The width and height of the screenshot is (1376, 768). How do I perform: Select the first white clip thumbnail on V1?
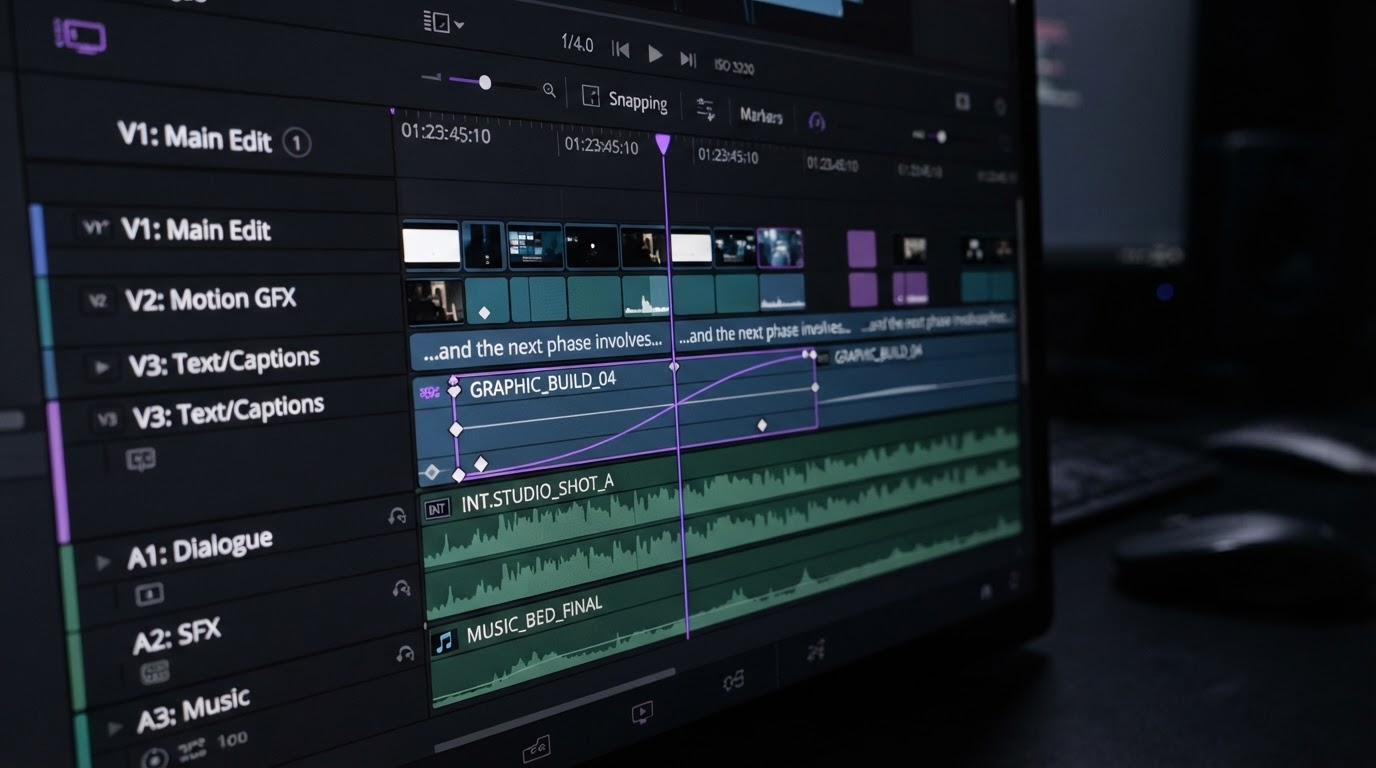tap(431, 245)
